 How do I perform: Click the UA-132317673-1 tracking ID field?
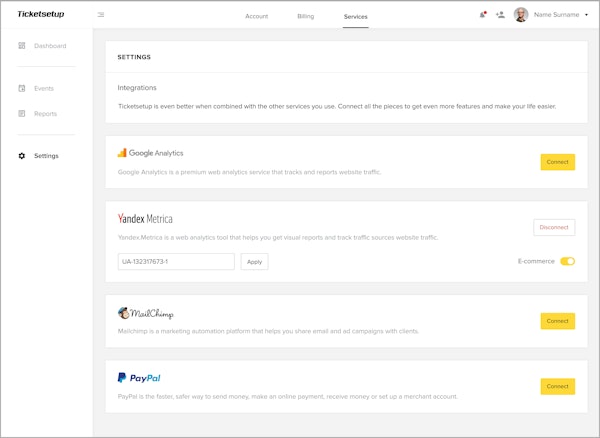[176, 261]
